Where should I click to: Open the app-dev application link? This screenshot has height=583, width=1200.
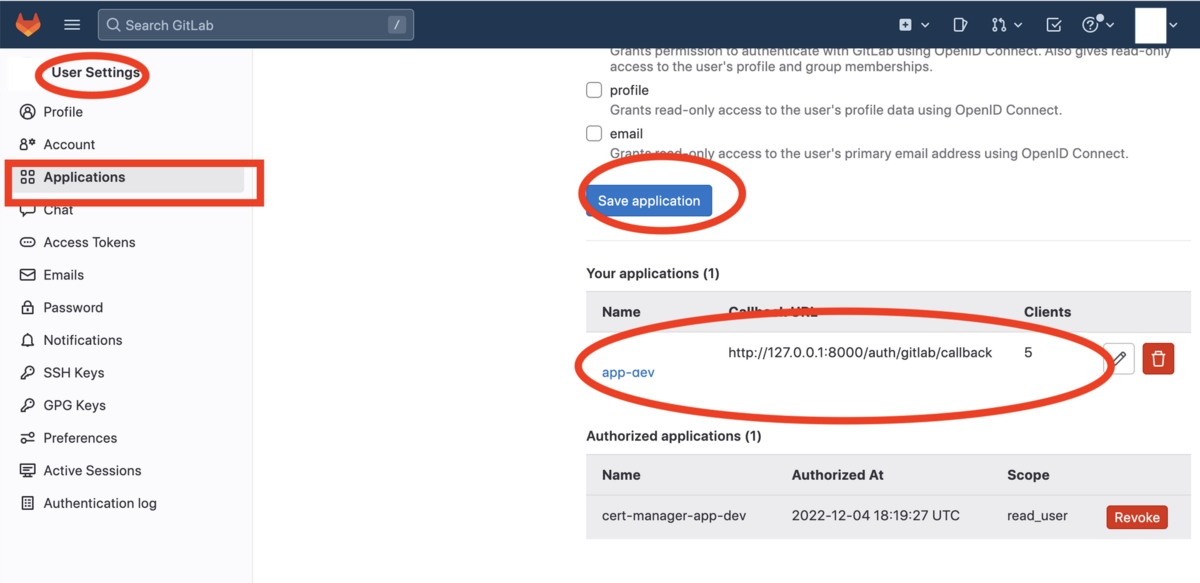[x=627, y=371]
